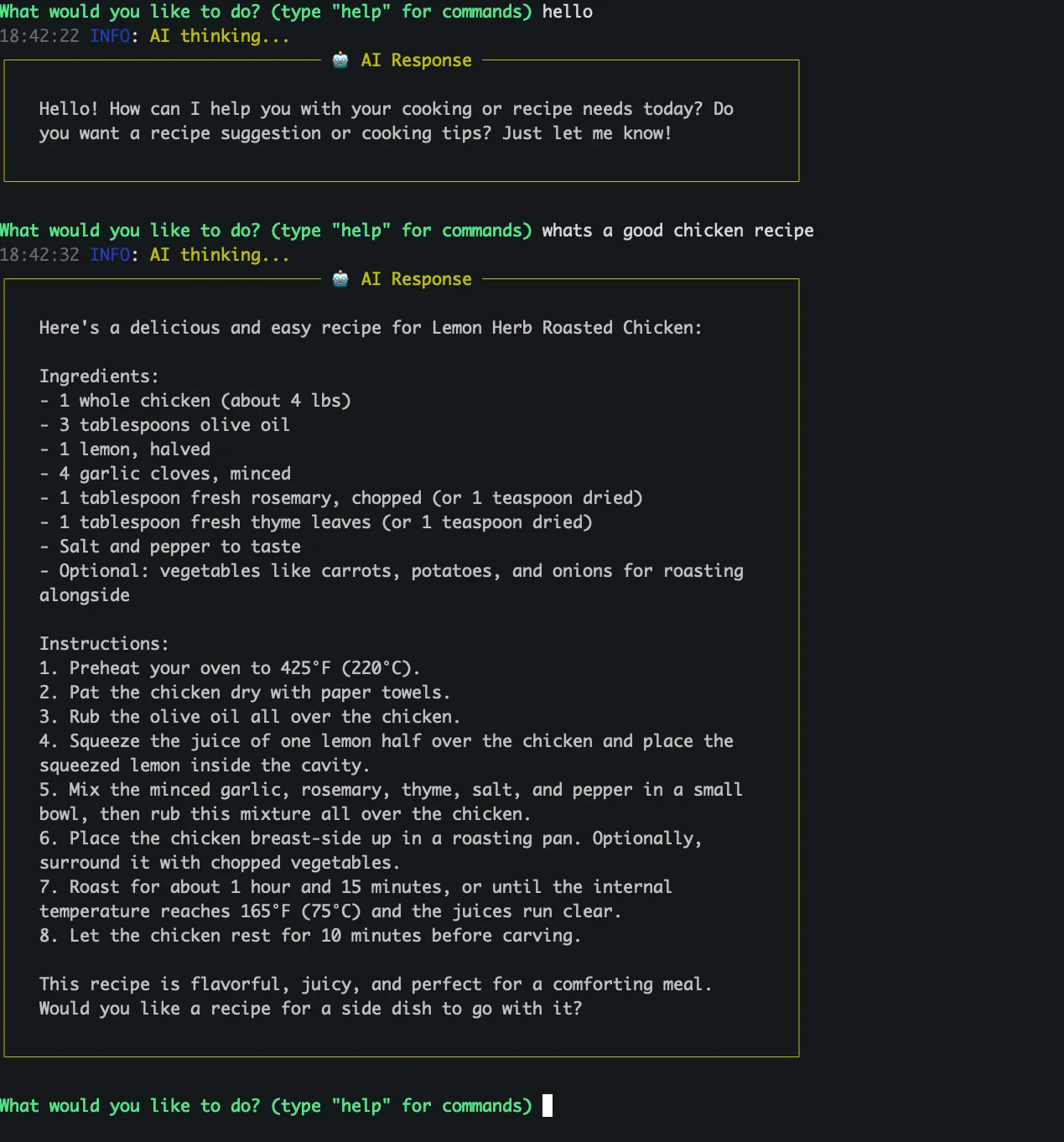Click the "Instructions:" heading
Viewport: 1064px width, 1142px height.
coord(104,644)
